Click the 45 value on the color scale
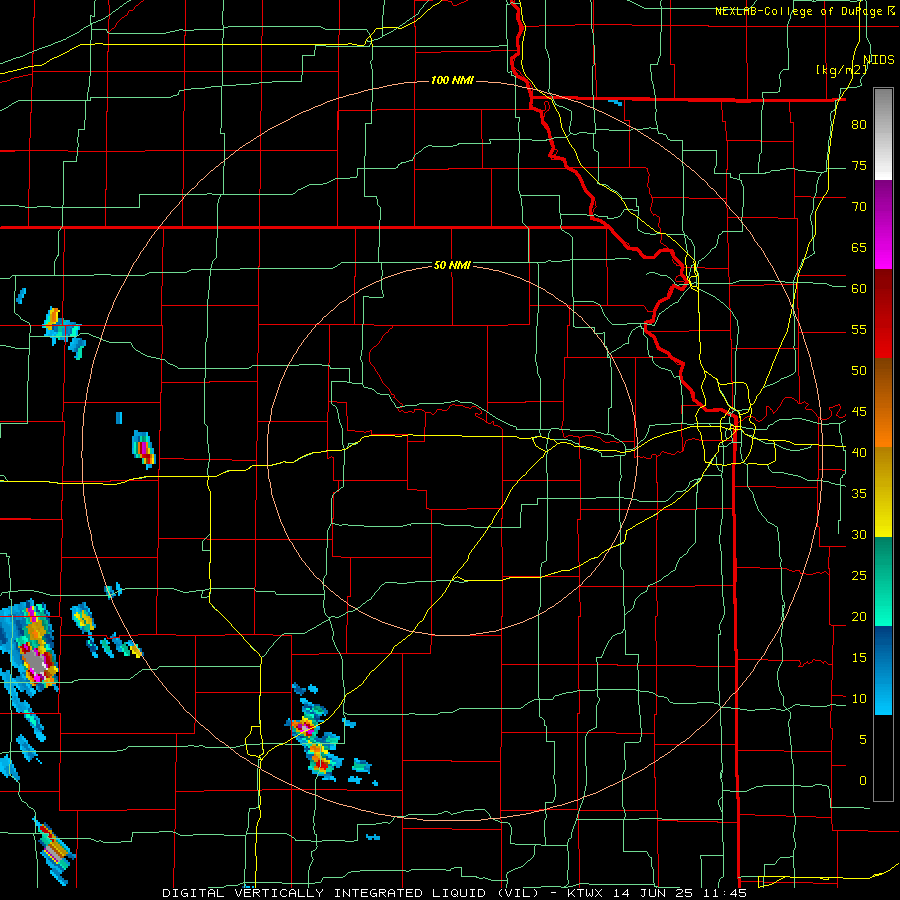Screen dimensions: 900x900 pos(859,412)
